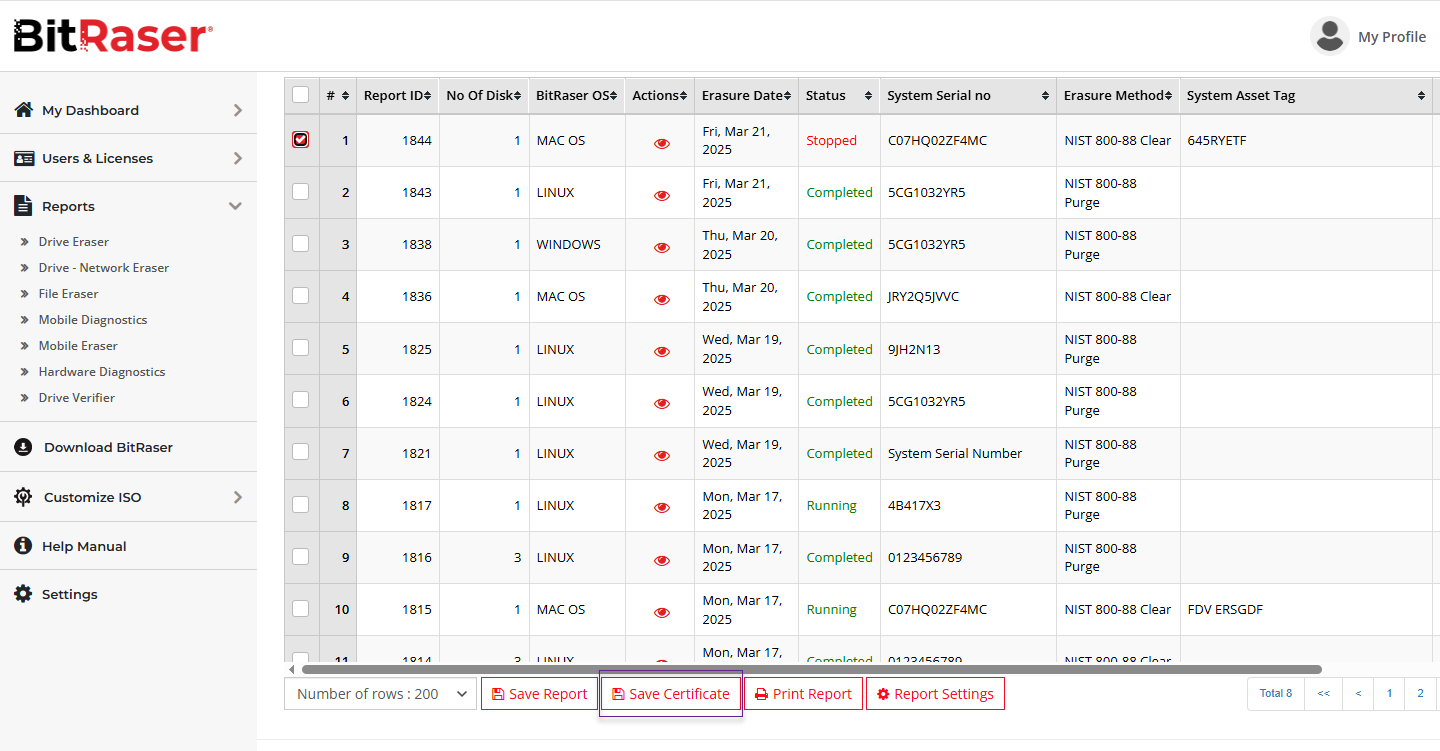
Task: Open the My Profile link
Action: [x=1392, y=37]
